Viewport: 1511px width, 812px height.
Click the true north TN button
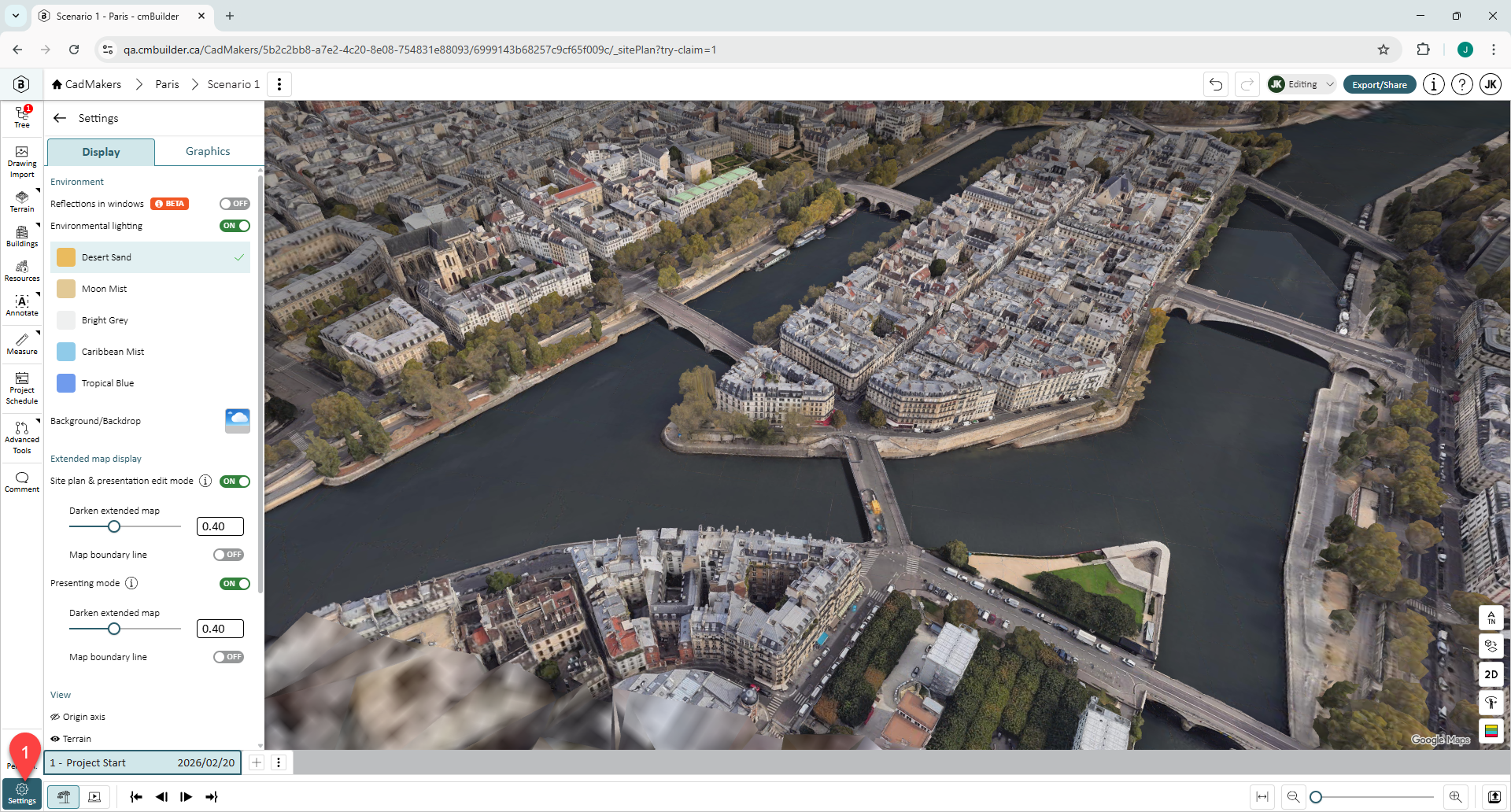pyautogui.click(x=1491, y=618)
